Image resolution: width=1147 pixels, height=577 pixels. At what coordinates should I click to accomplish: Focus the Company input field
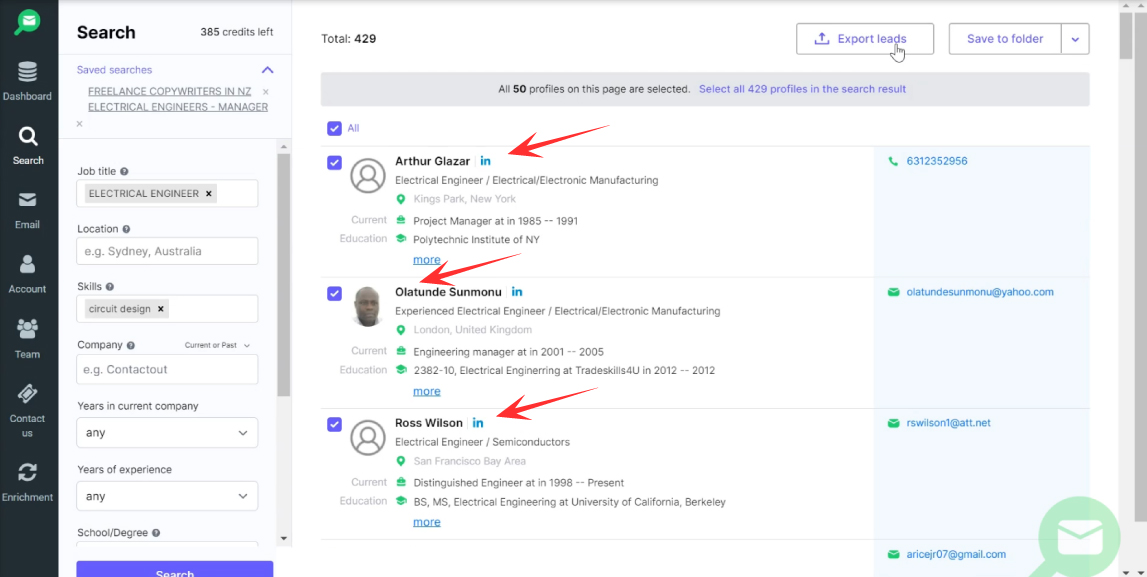tap(167, 369)
